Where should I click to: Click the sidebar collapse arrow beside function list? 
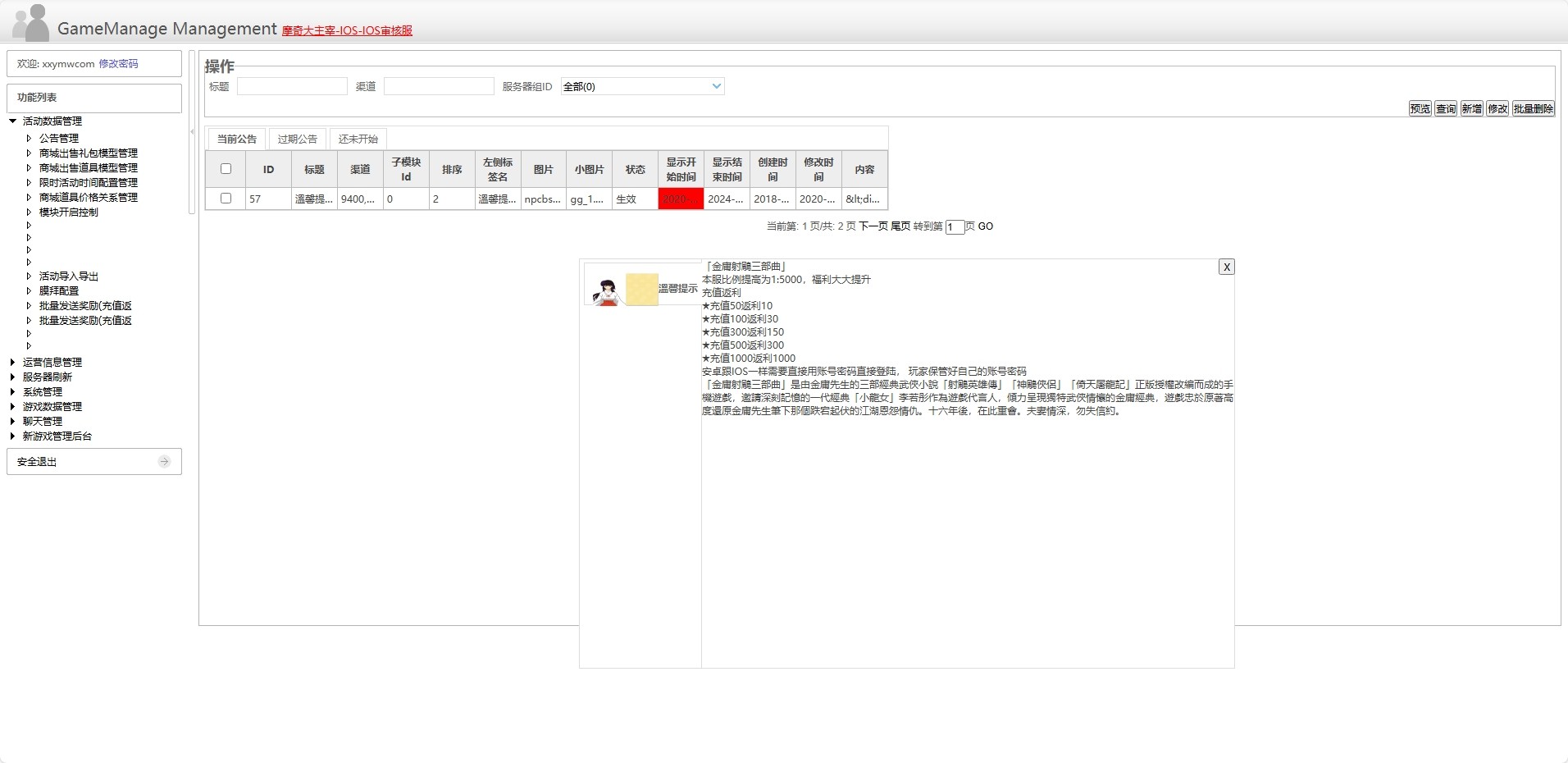(193, 131)
